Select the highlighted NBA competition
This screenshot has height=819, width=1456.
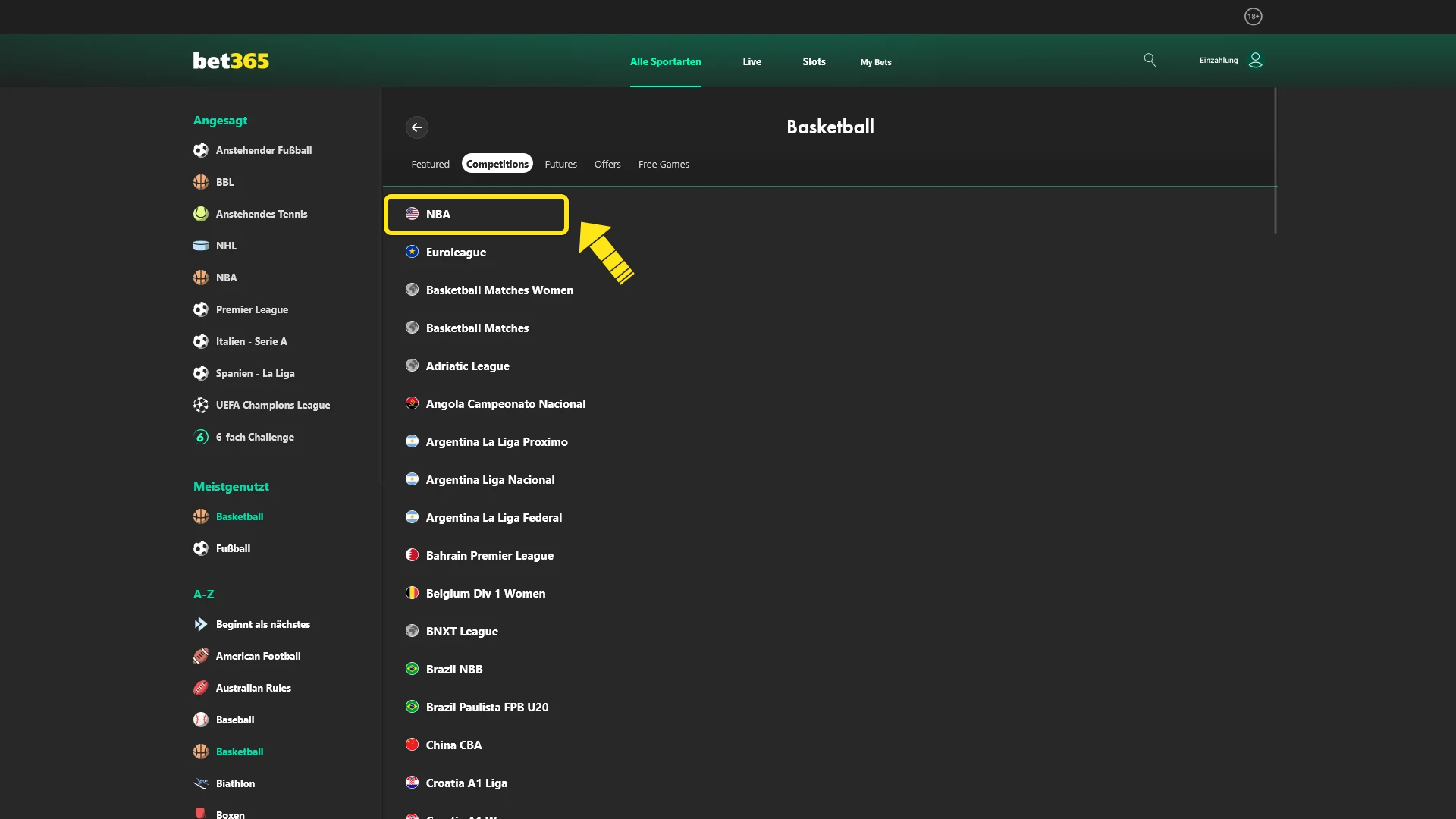pyautogui.click(x=475, y=215)
